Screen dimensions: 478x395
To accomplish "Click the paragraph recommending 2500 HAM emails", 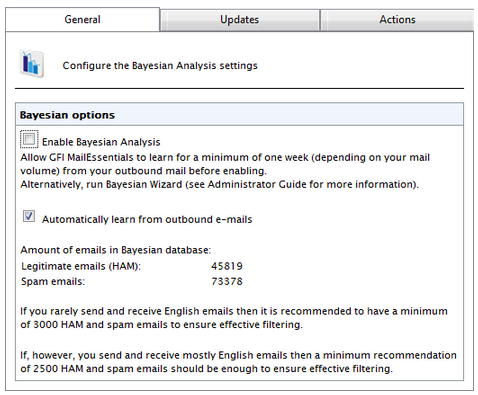I will pyautogui.click(x=238, y=362).
